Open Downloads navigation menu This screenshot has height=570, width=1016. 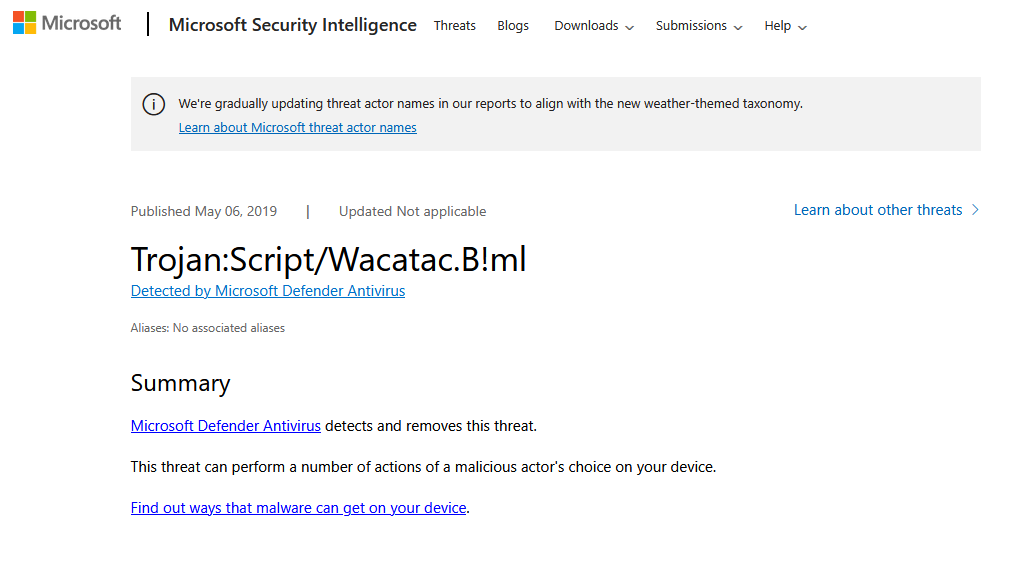click(x=594, y=25)
